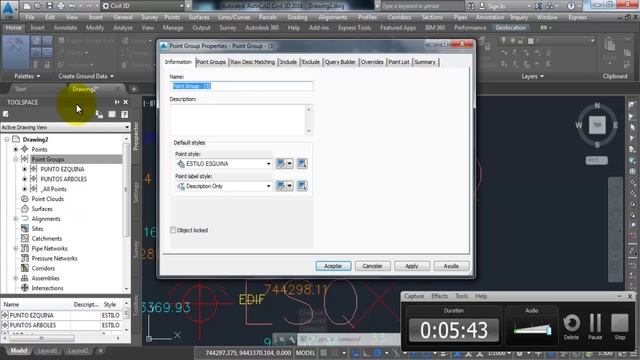The width and height of the screenshot is (640, 360).
Task: Click the Corridors icon in tree
Action: pyautogui.click(x=24, y=268)
